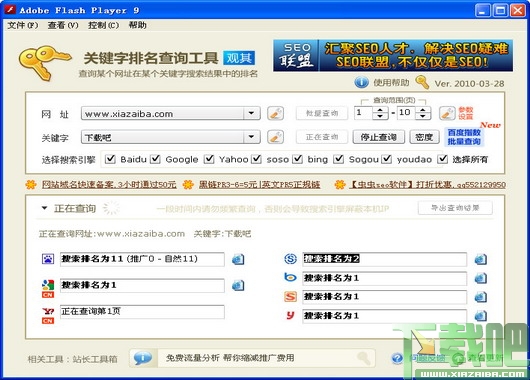
Task: Decrease the end page value from 10
Action: pos(423,116)
